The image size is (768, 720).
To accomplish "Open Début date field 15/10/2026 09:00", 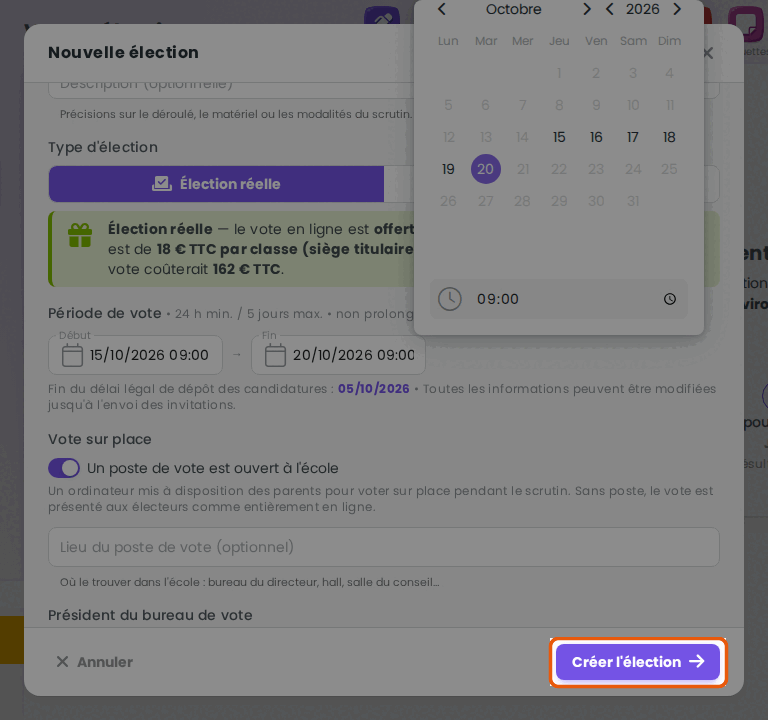I will [x=135, y=355].
